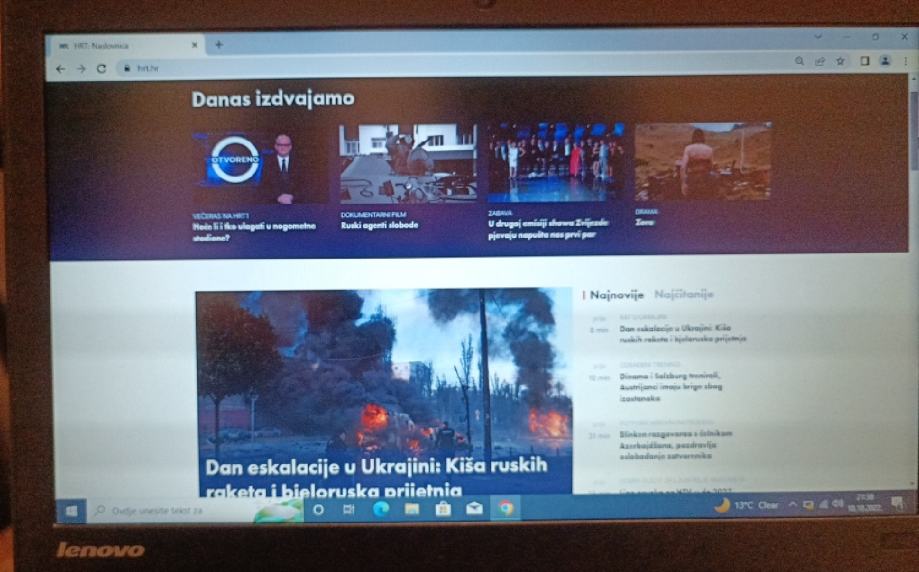Show hidden system tray icons

pos(792,505)
